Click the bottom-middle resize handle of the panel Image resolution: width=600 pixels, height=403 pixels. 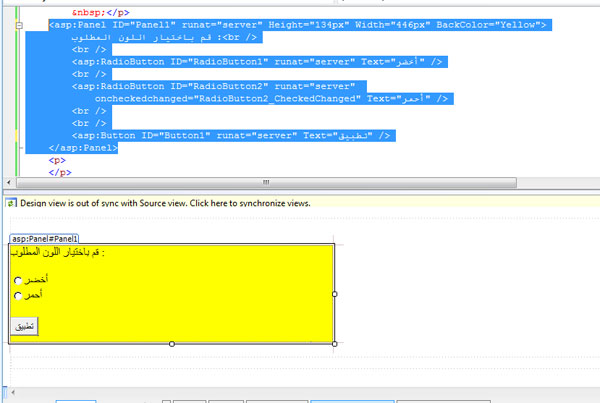click(x=172, y=344)
